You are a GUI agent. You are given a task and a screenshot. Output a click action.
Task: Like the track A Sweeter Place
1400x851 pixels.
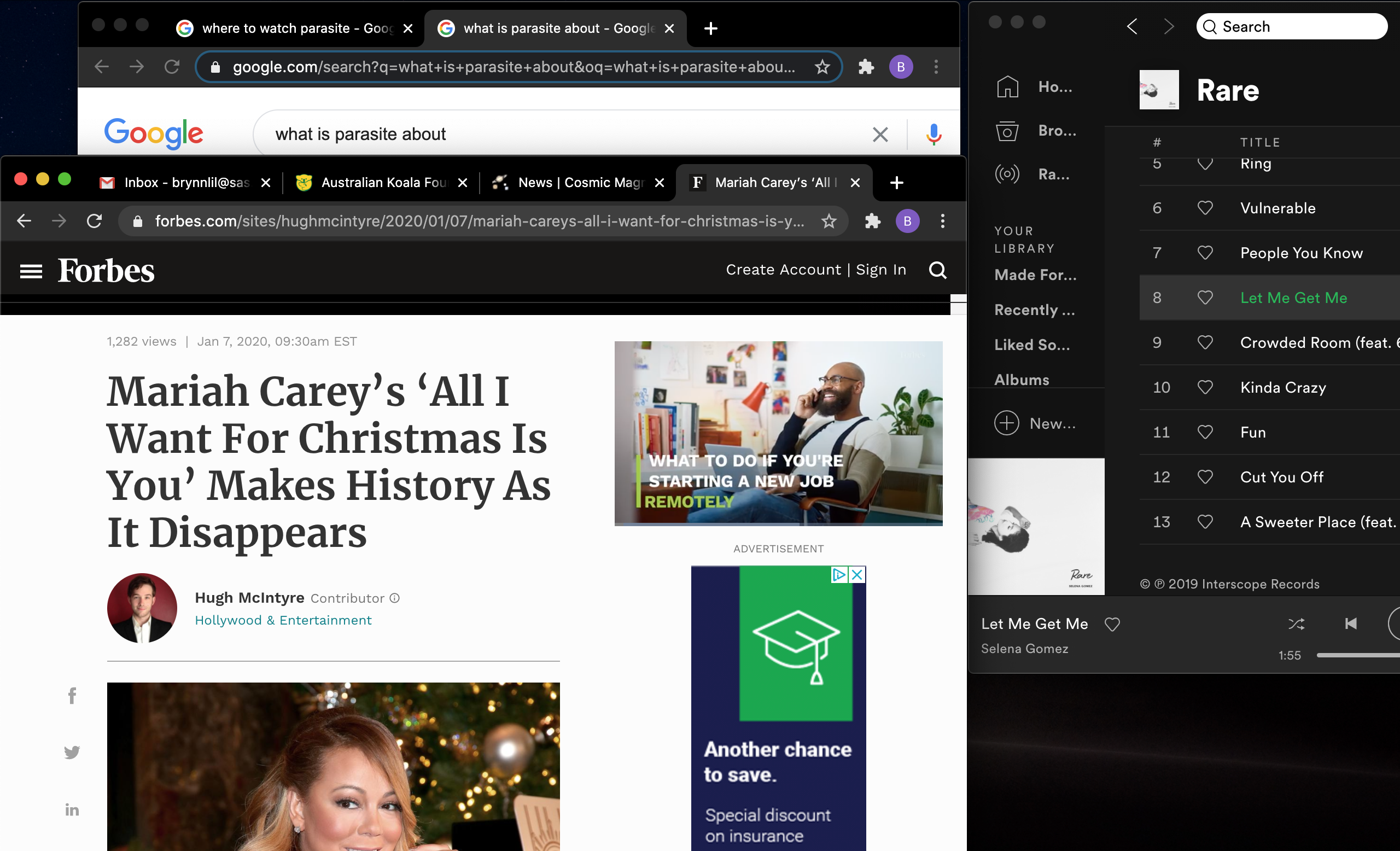1205,522
